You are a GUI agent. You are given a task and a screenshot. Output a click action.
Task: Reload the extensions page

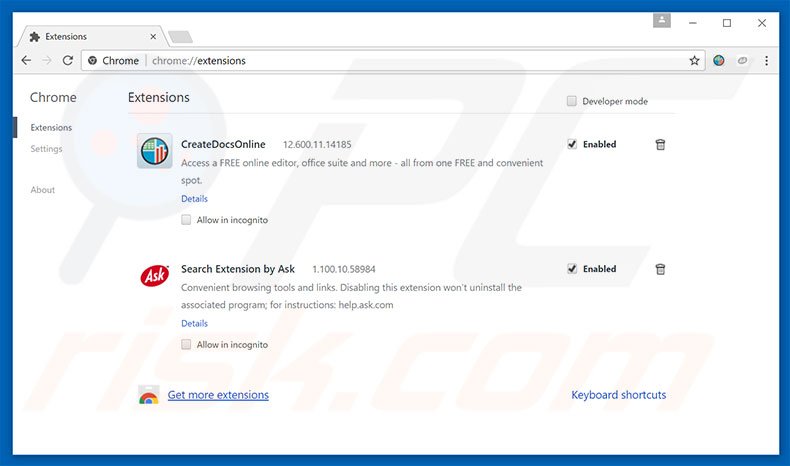coord(68,60)
